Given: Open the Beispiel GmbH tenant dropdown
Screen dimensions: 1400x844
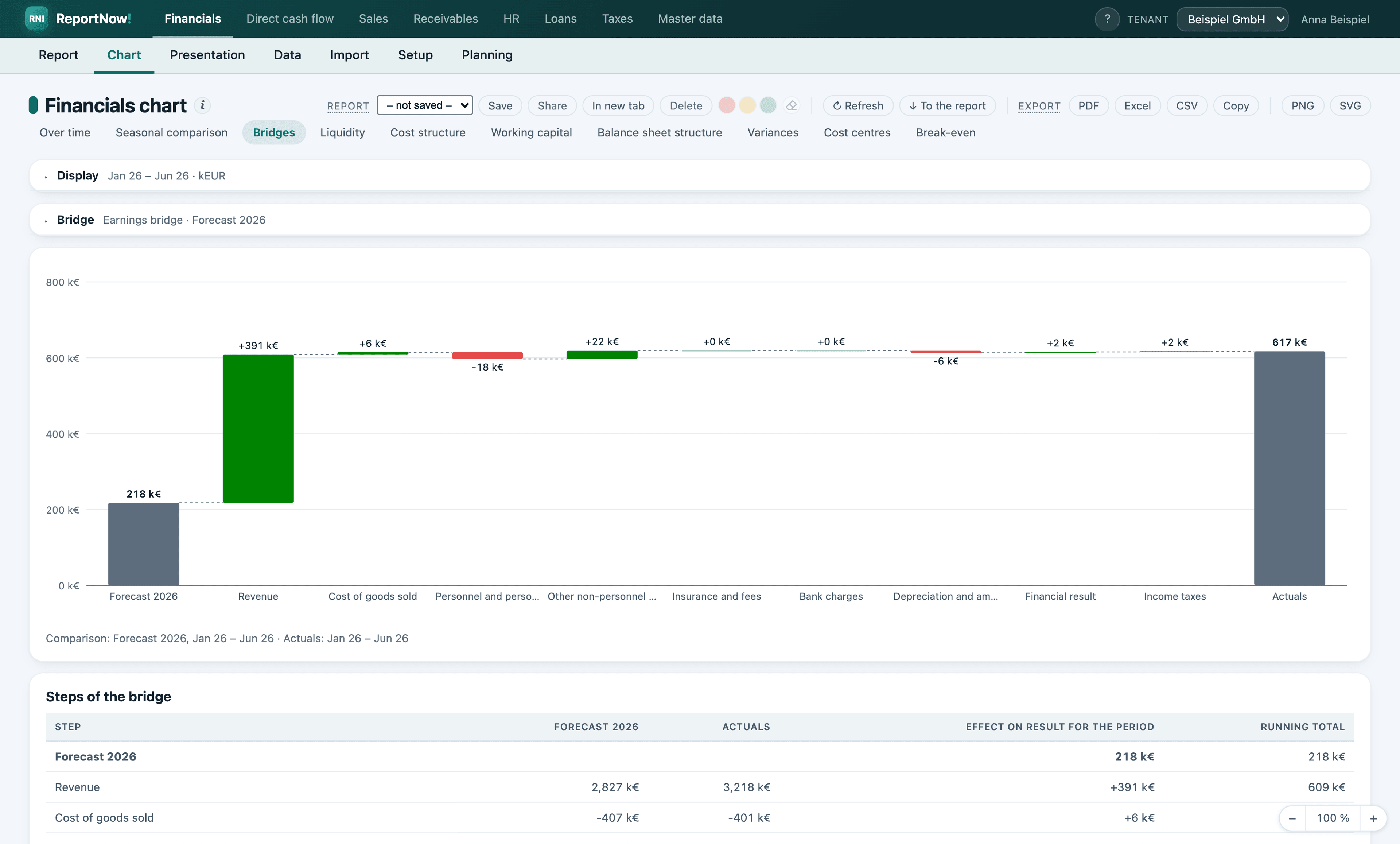Looking at the screenshot, I should click(x=1232, y=19).
